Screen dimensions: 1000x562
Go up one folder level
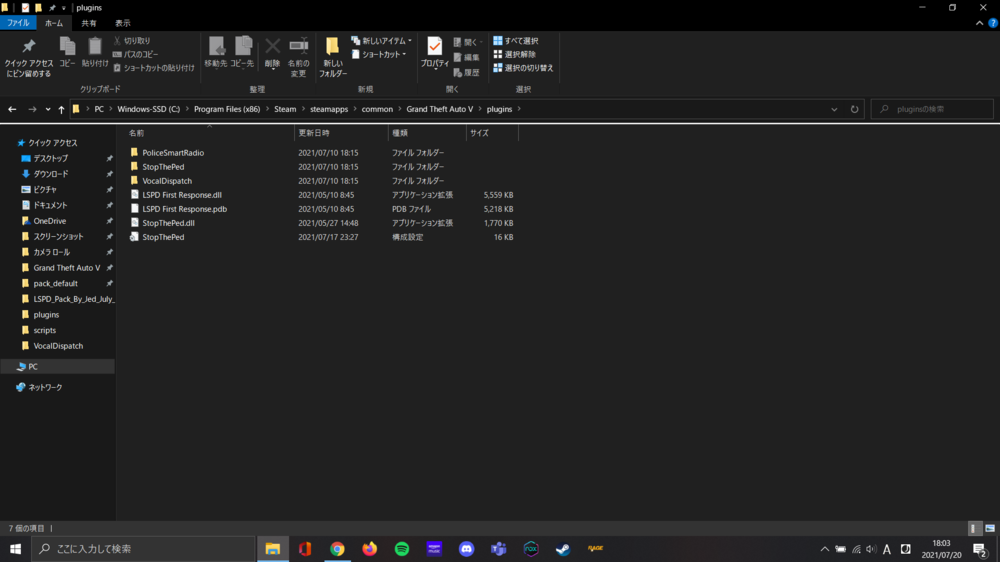(61, 109)
